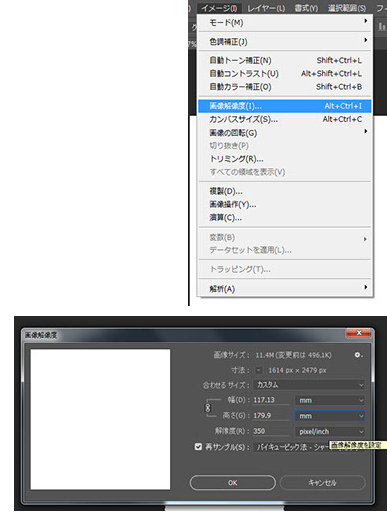Click the 幅(D) value field 117.13
Image resolution: width=387 pixels, height=530 pixels.
point(271,400)
